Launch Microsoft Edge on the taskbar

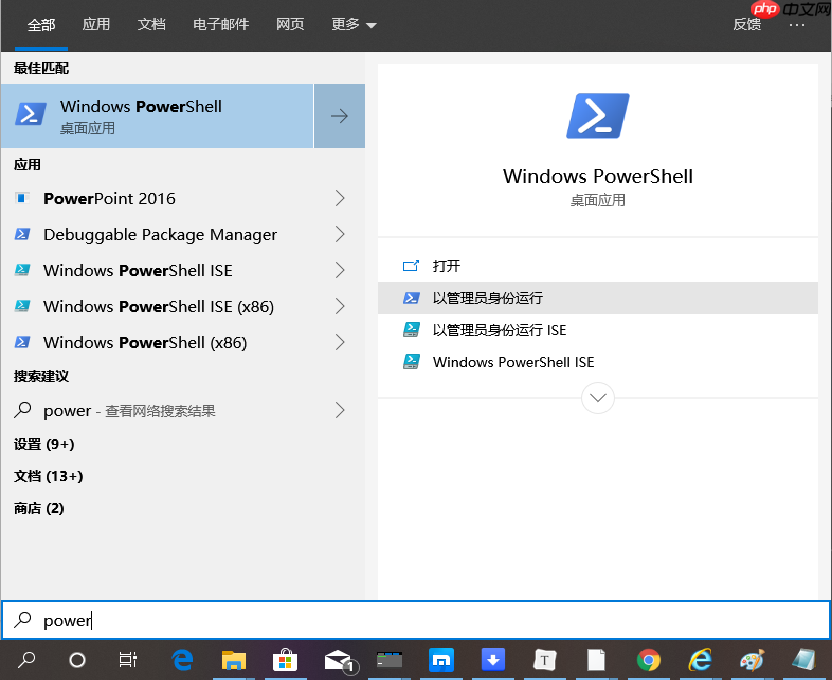coord(182,661)
